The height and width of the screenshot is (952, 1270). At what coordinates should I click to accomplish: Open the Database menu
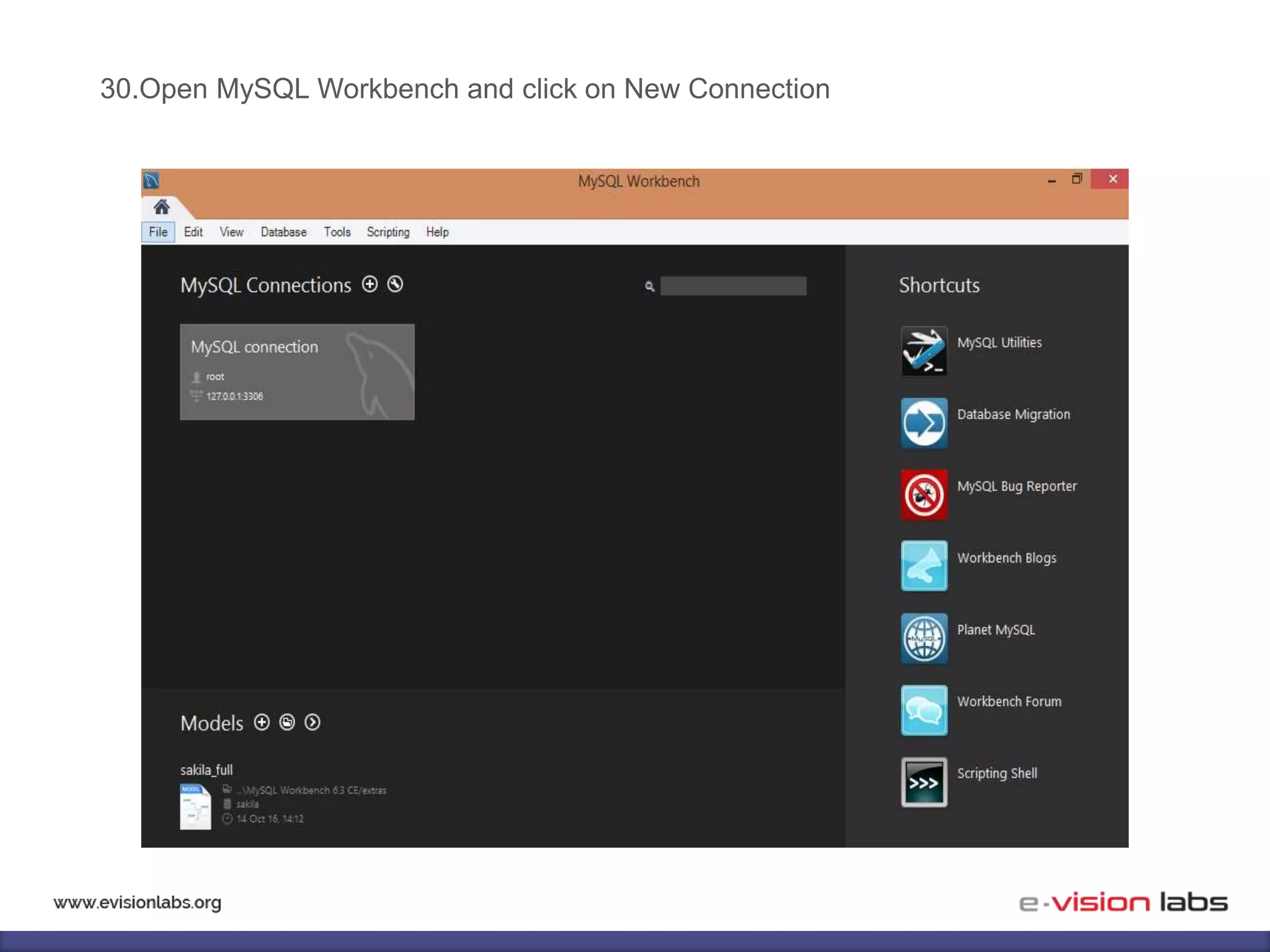(283, 232)
